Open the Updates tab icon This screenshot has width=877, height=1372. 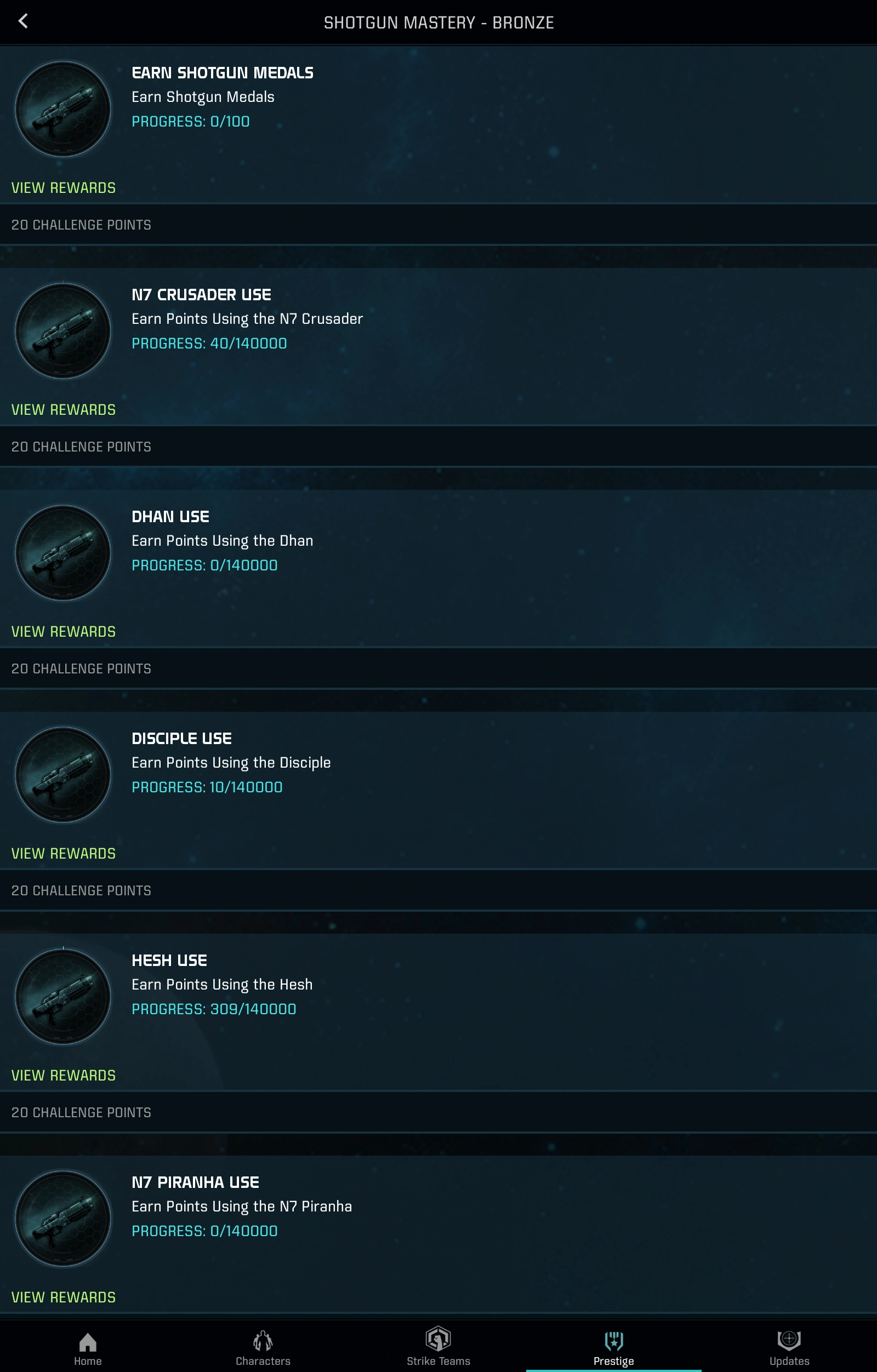789,1340
